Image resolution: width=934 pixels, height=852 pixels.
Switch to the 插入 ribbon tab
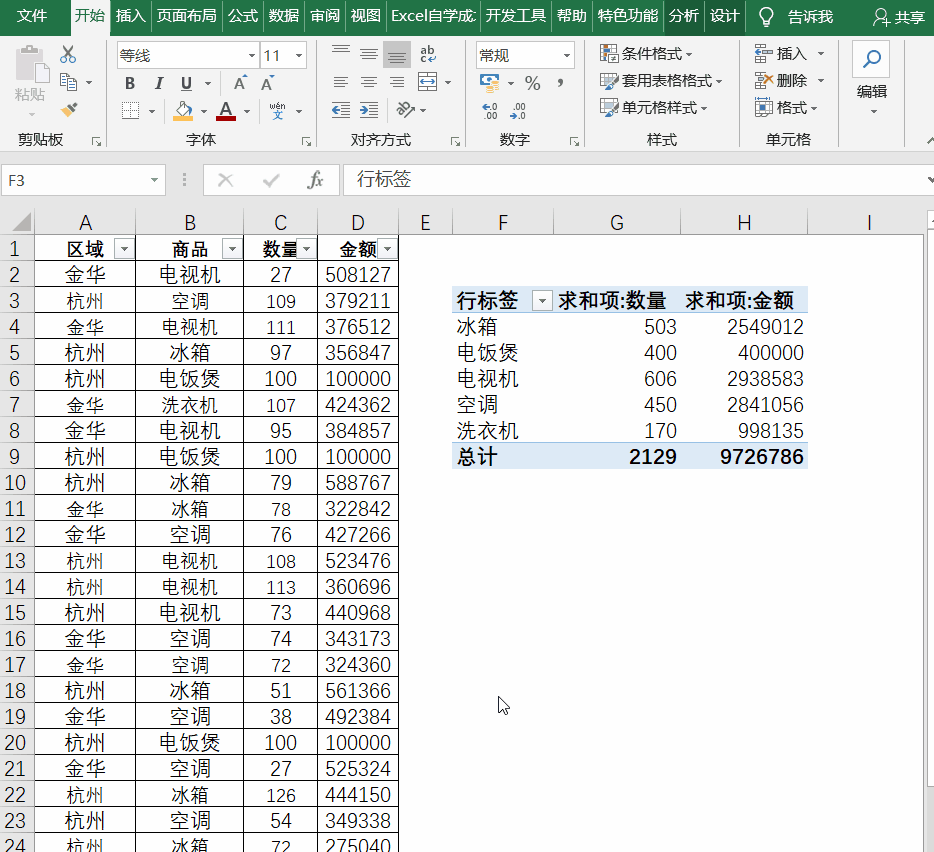pyautogui.click(x=131, y=16)
